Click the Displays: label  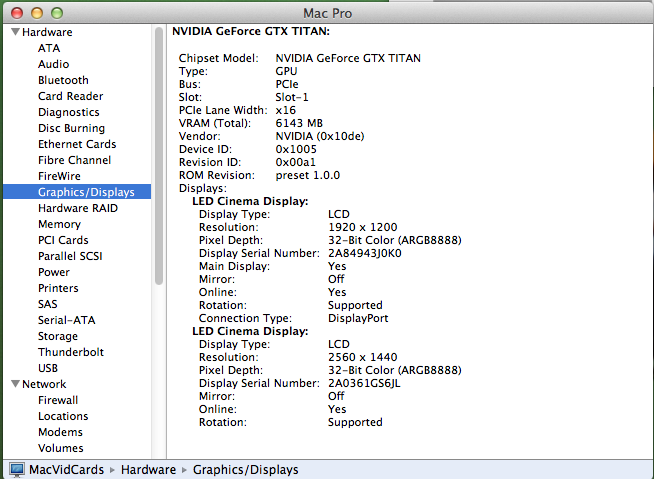click(x=202, y=188)
